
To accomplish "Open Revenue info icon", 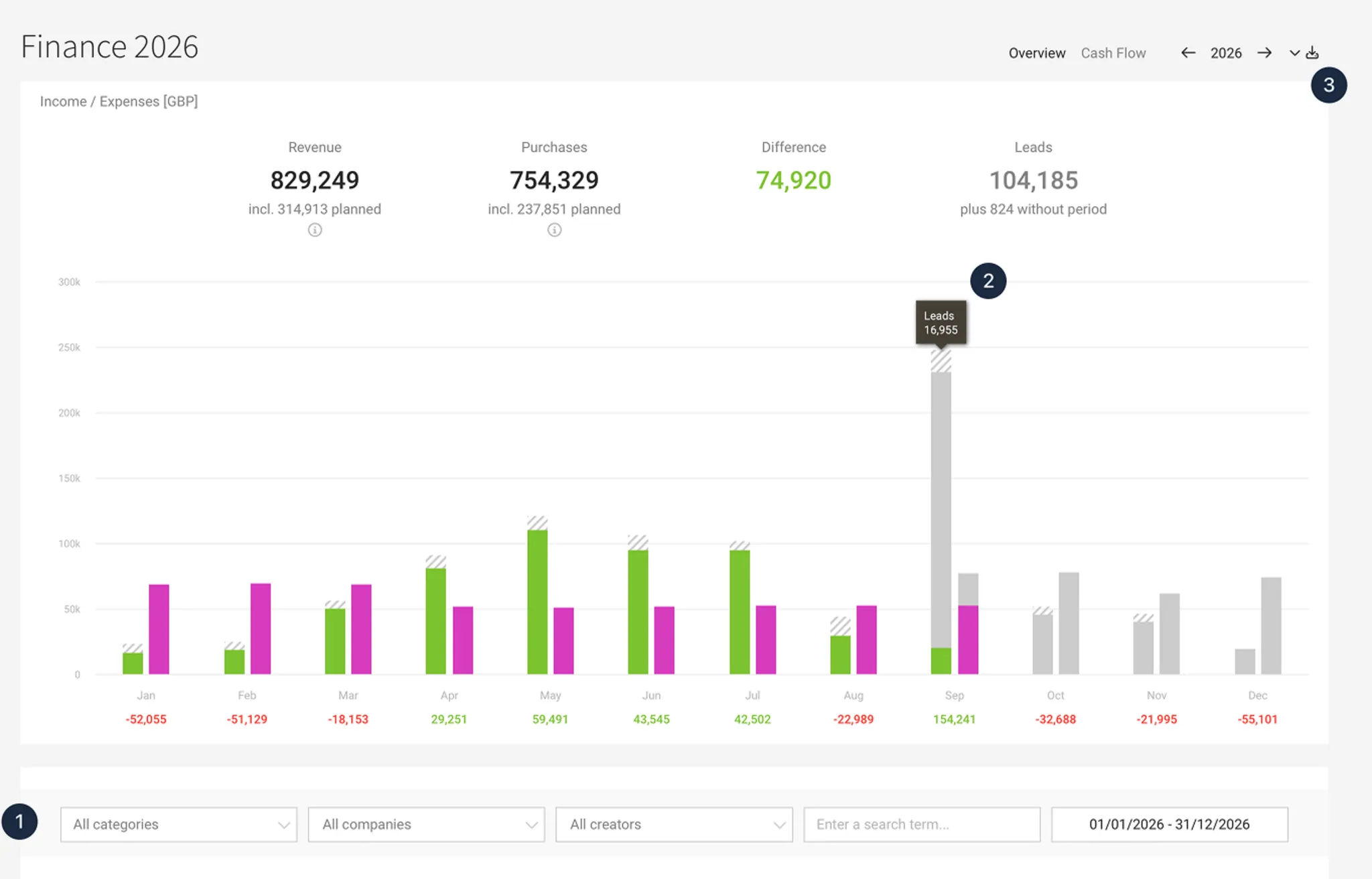I will (315, 230).
